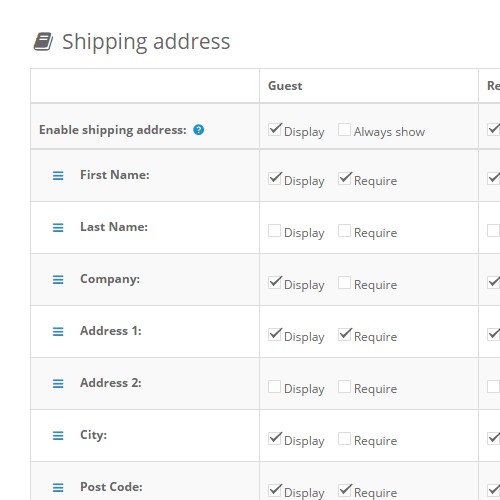
Task: Check Display for guest Last Name
Action: [274, 230]
